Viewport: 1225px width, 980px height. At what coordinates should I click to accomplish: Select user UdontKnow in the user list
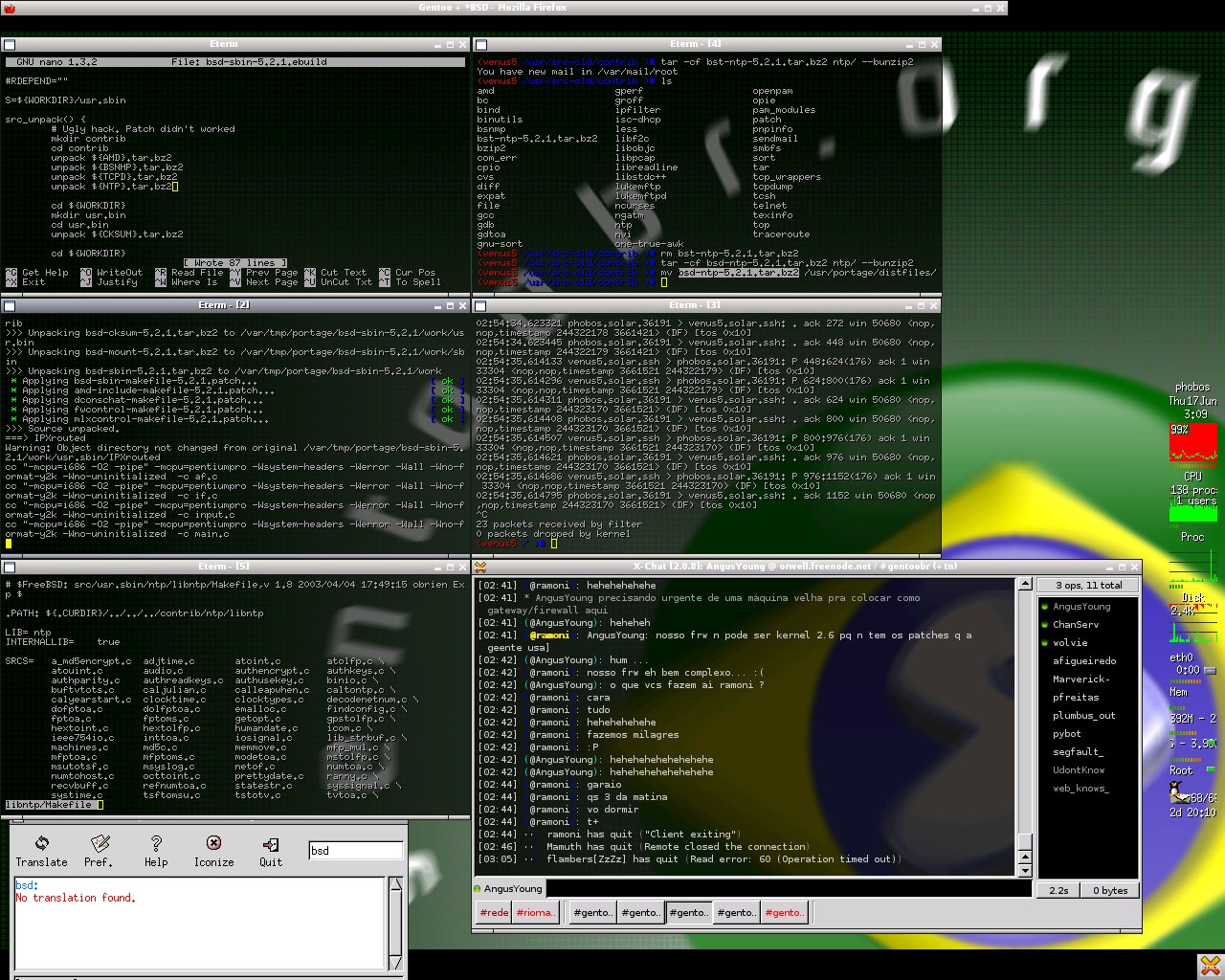[1079, 770]
